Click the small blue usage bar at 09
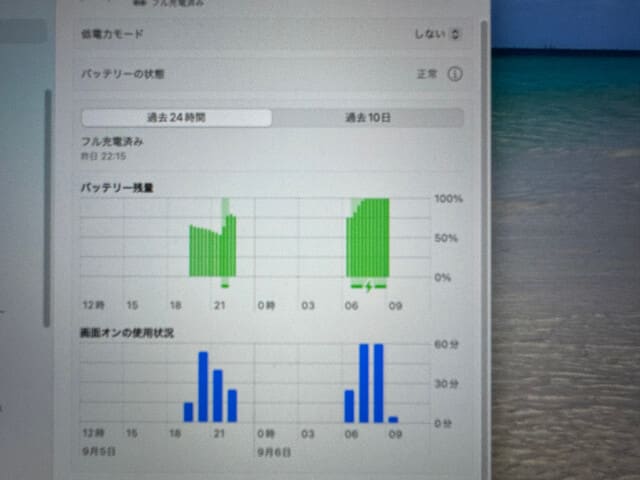Screen dimensions: 640x480 coord(393,420)
